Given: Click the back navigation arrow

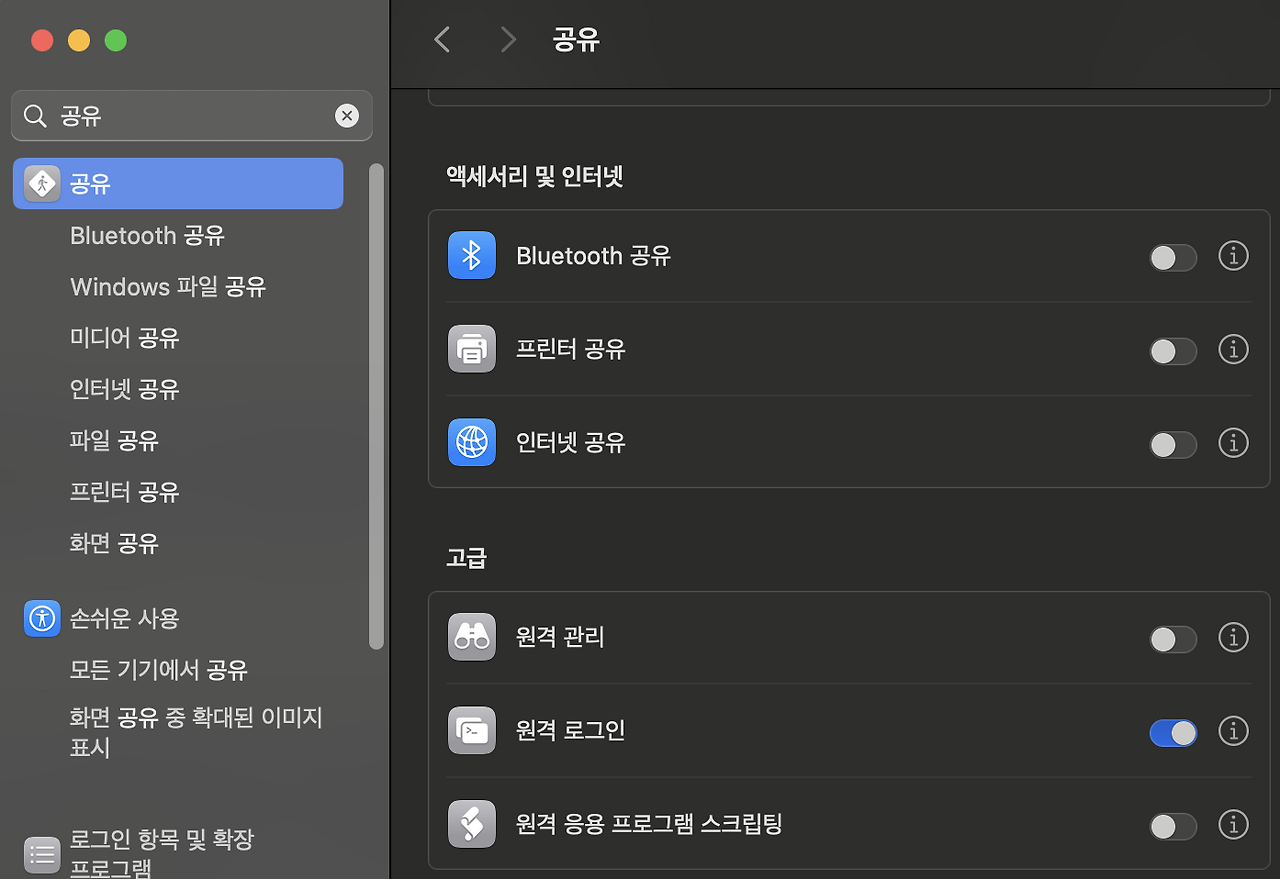Looking at the screenshot, I should [x=442, y=39].
